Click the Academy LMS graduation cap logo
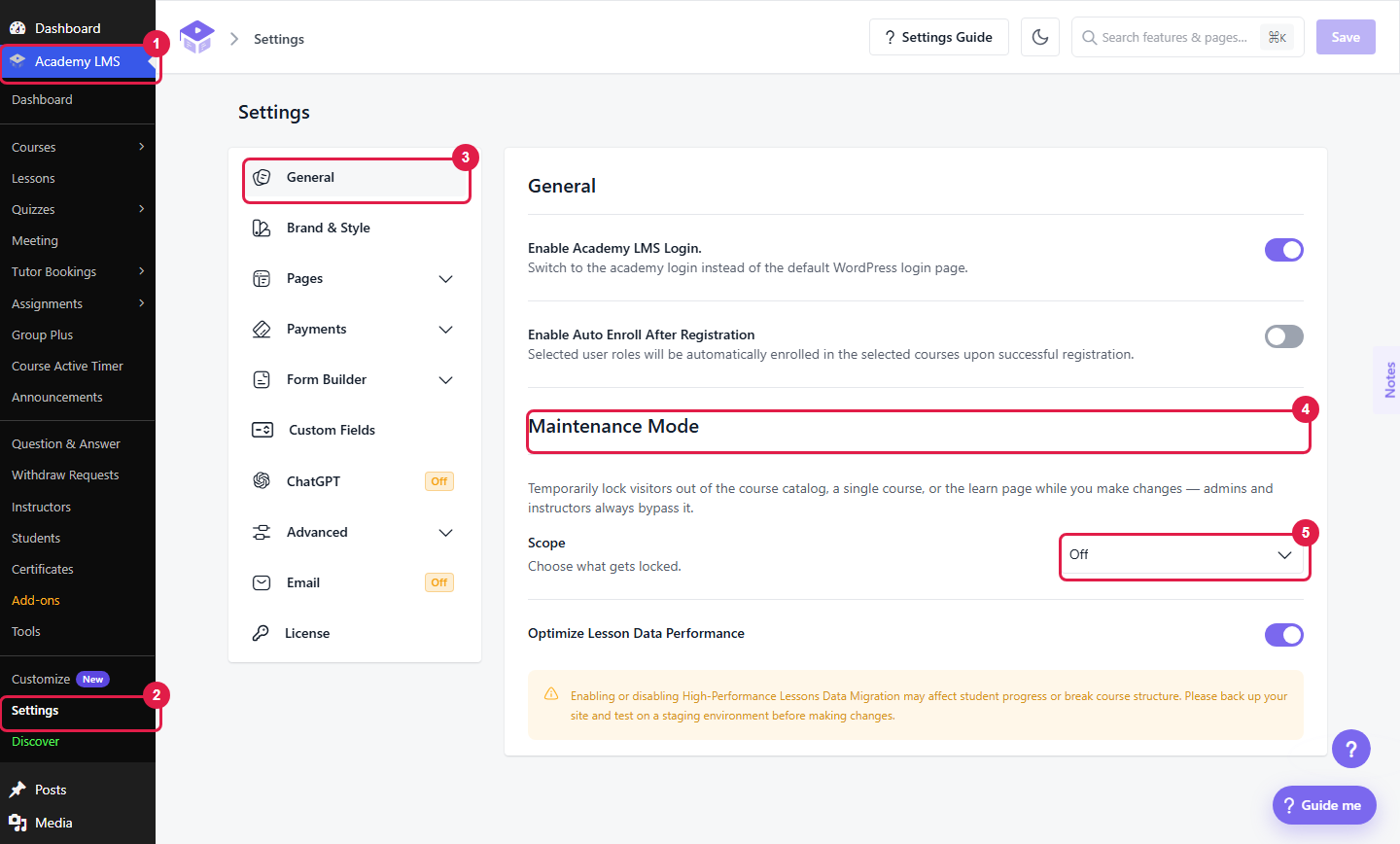Image resolution: width=1400 pixels, height=844 pixels. click(x=196, y=38)
